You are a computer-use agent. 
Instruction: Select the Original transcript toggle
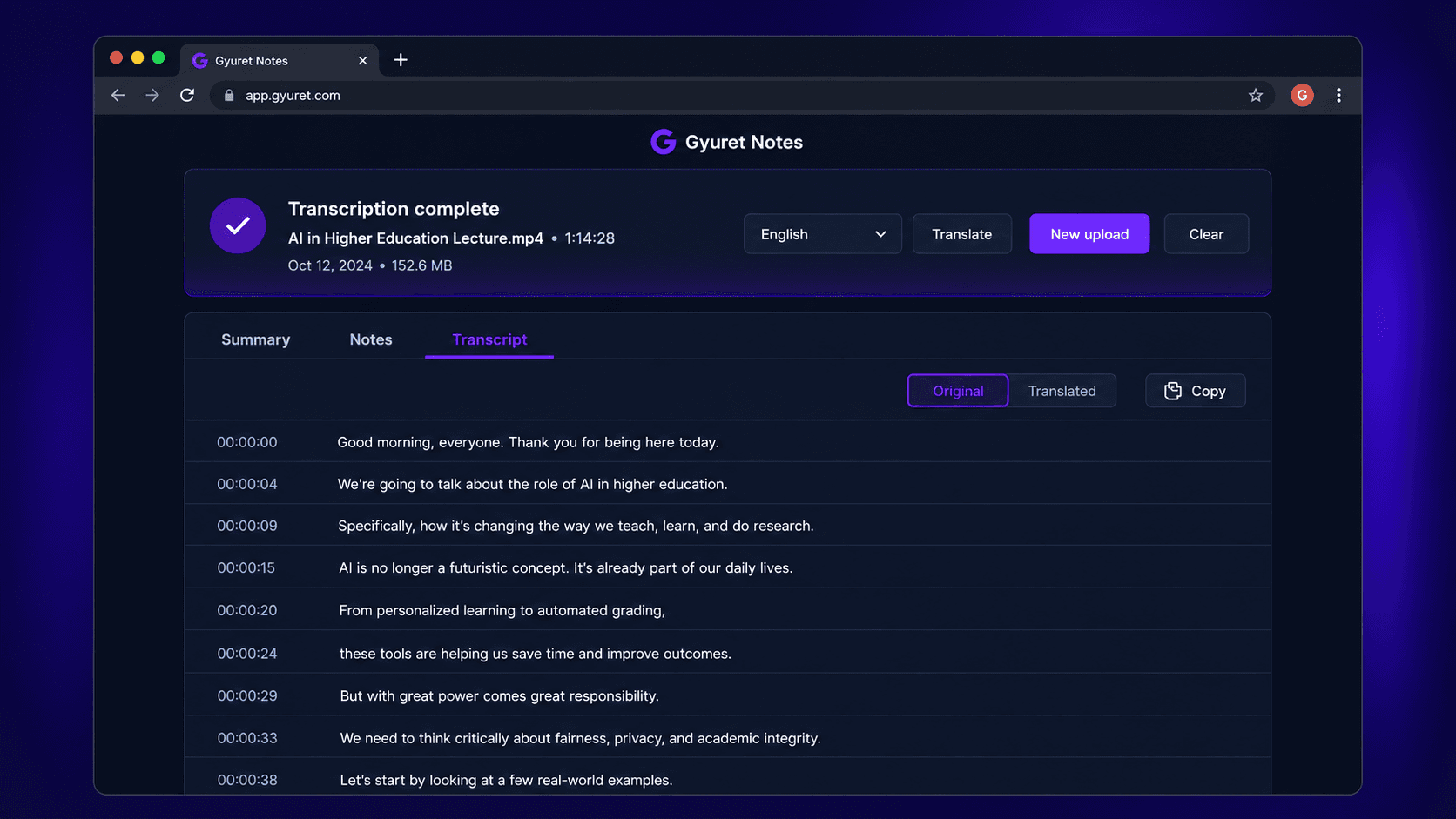click(x=958, y=391)
